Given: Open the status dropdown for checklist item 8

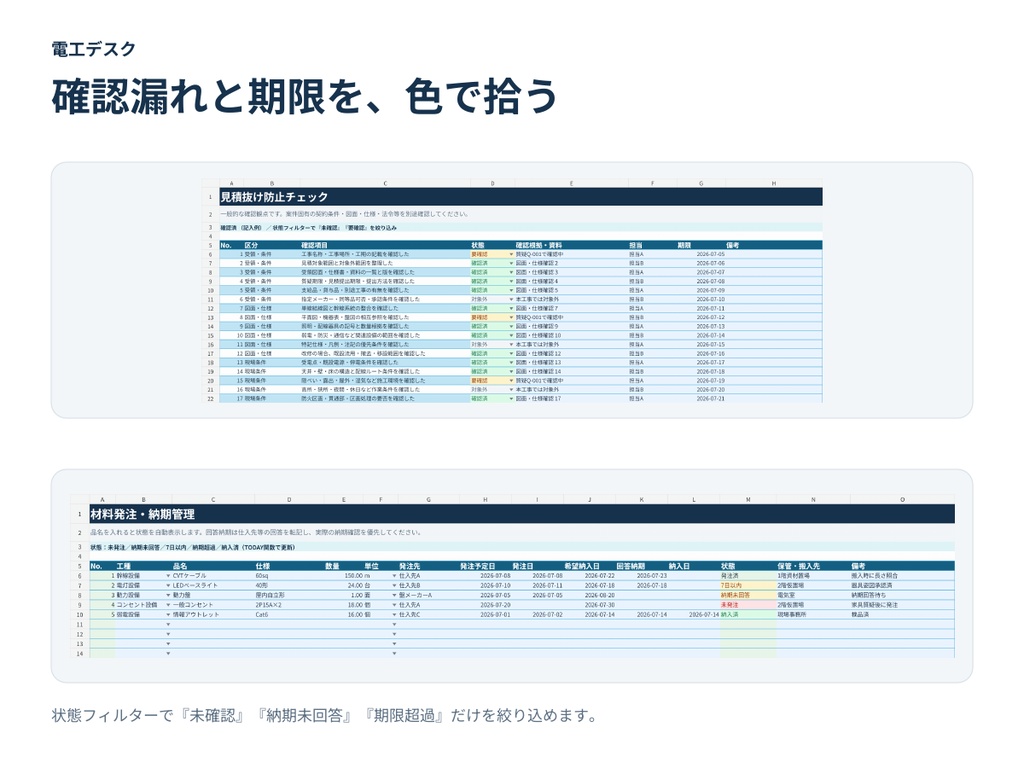Looking at the screenshot, I should [511, 318].
